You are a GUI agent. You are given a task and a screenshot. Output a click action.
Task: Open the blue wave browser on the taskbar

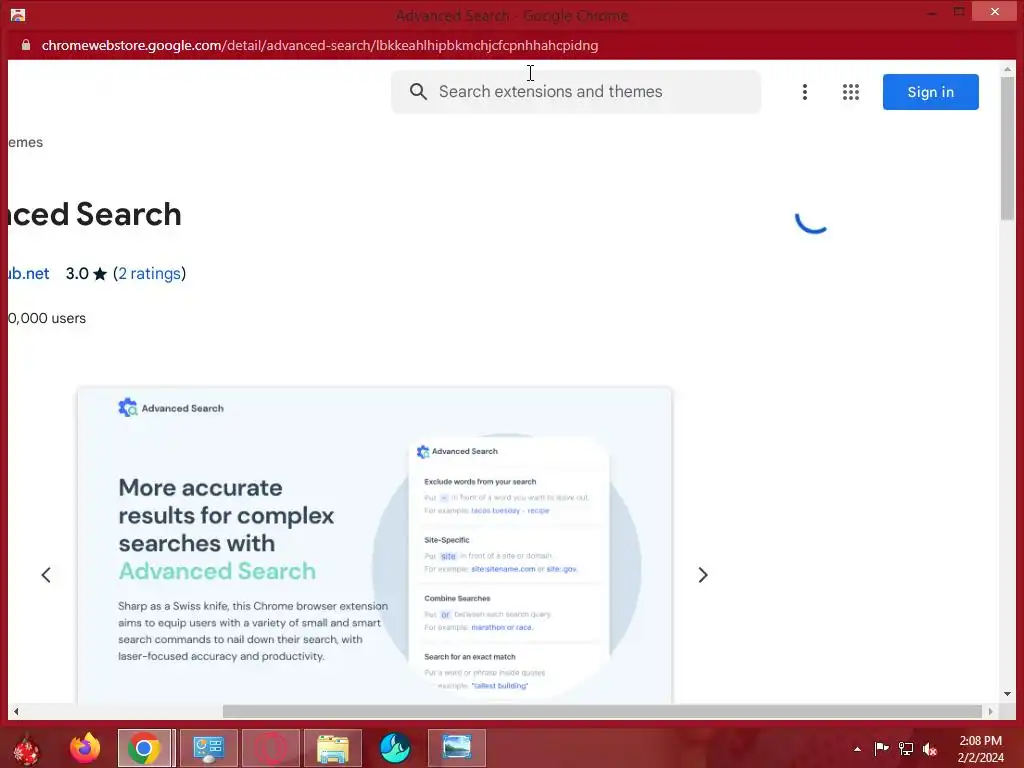point(395,748)
